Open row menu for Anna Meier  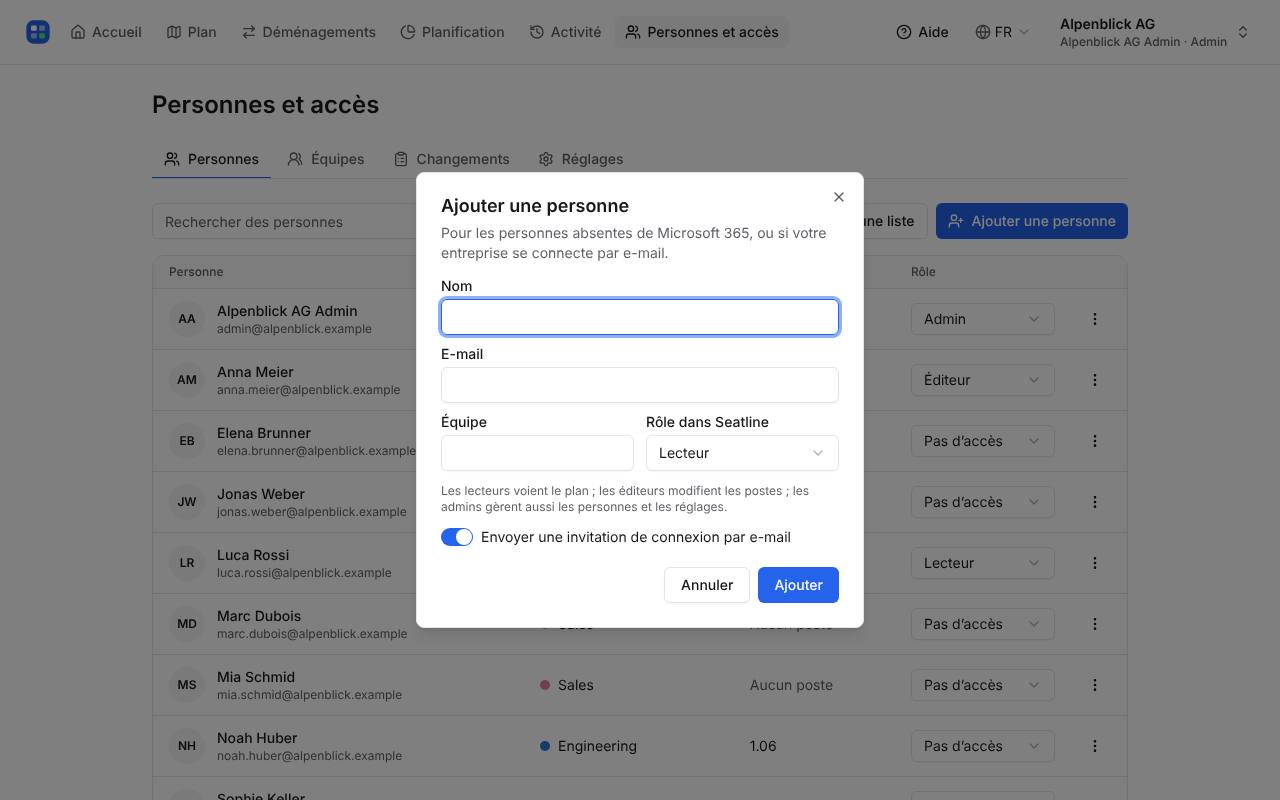pyautogui.click(x=1095, y=380)
